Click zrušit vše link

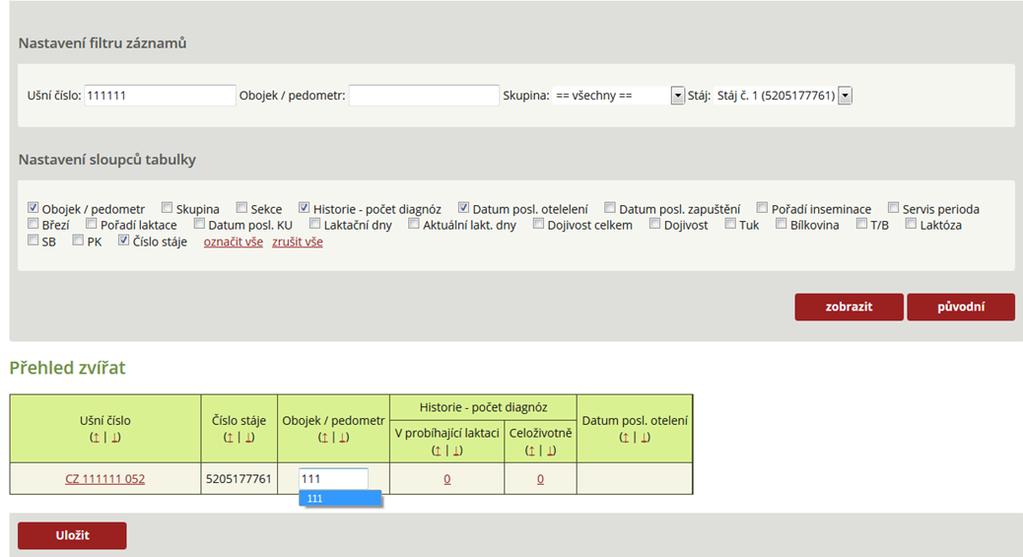(x=298, y=242)
